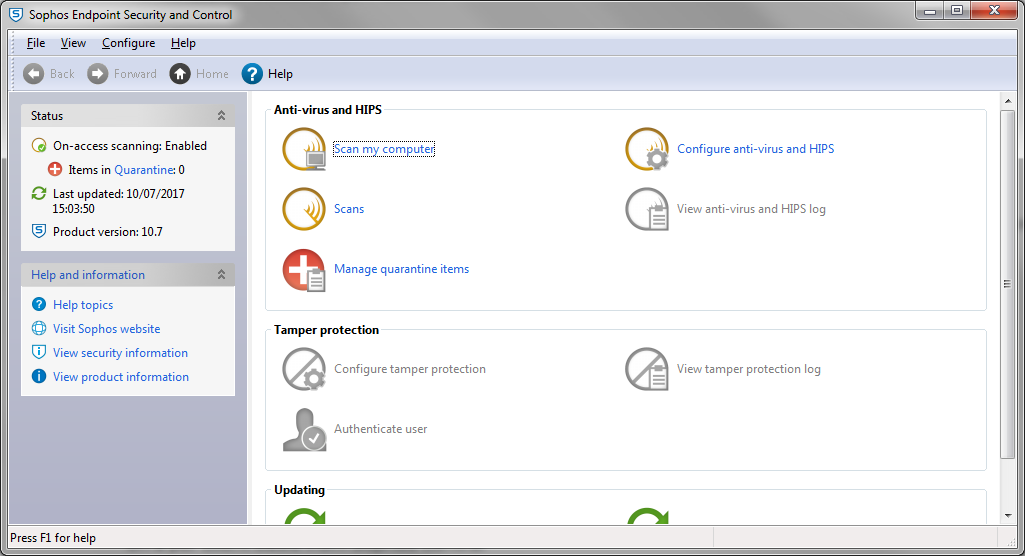Maximize the Sophos window
Screen dimensions: 1025x556
[957, 11]
